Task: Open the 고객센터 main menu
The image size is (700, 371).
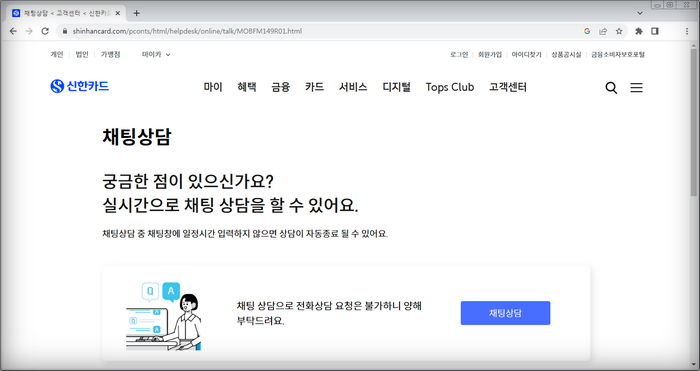Action: pos(508,87)
